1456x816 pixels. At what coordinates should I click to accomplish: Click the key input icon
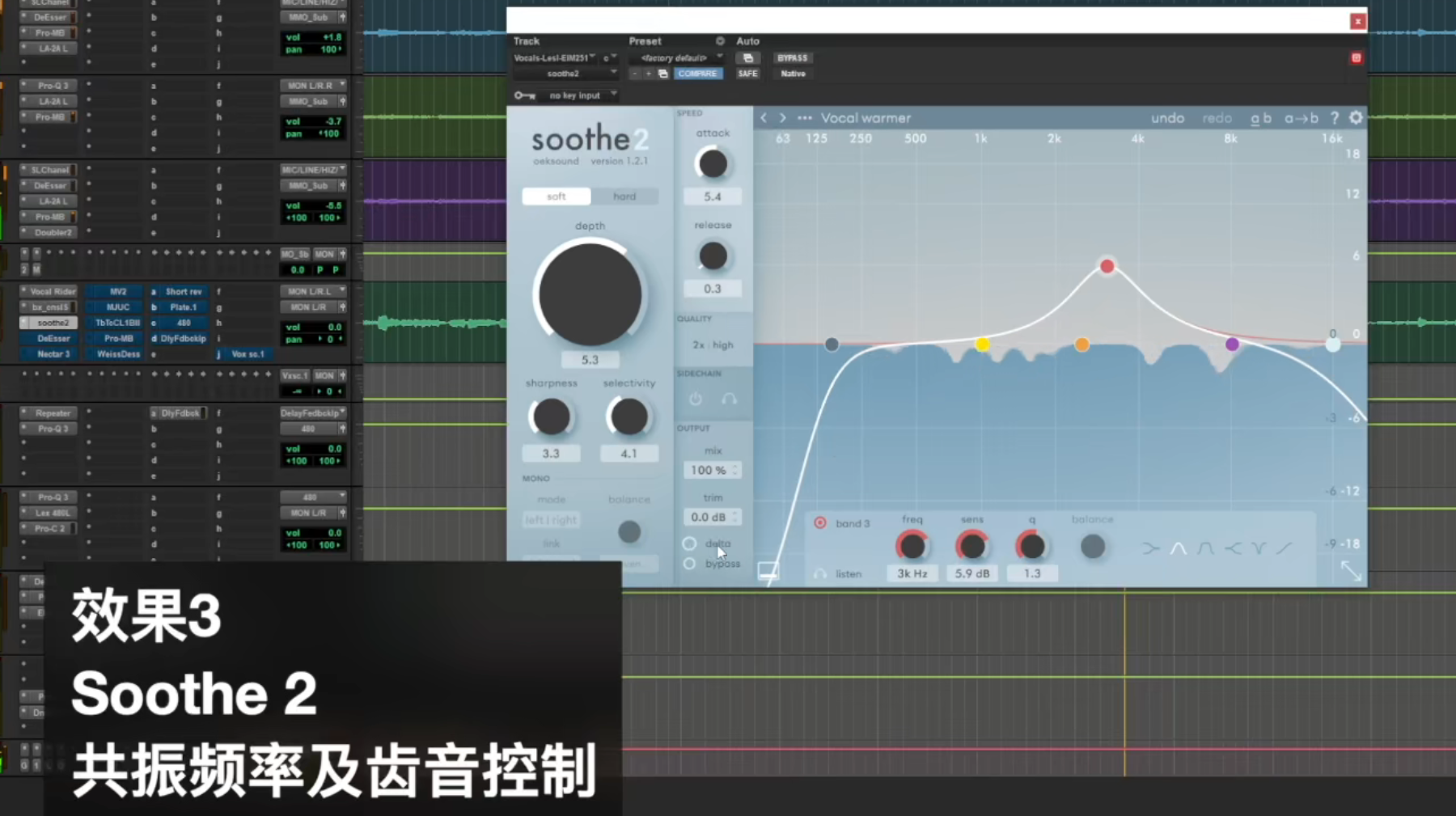524,95
